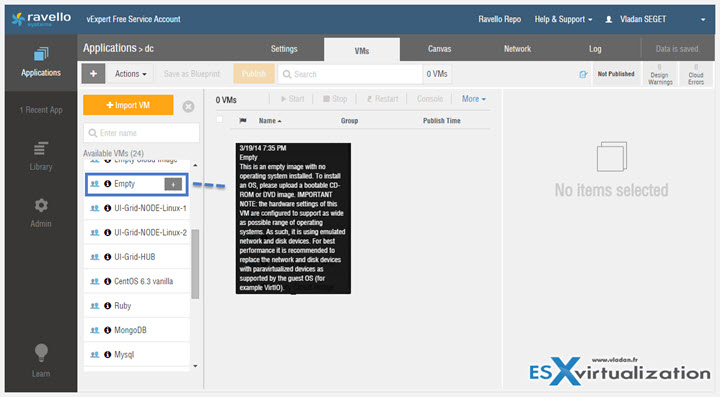Open the 1 Recent App entry
The image size is (720, 397).
click(x=41, y=110)
